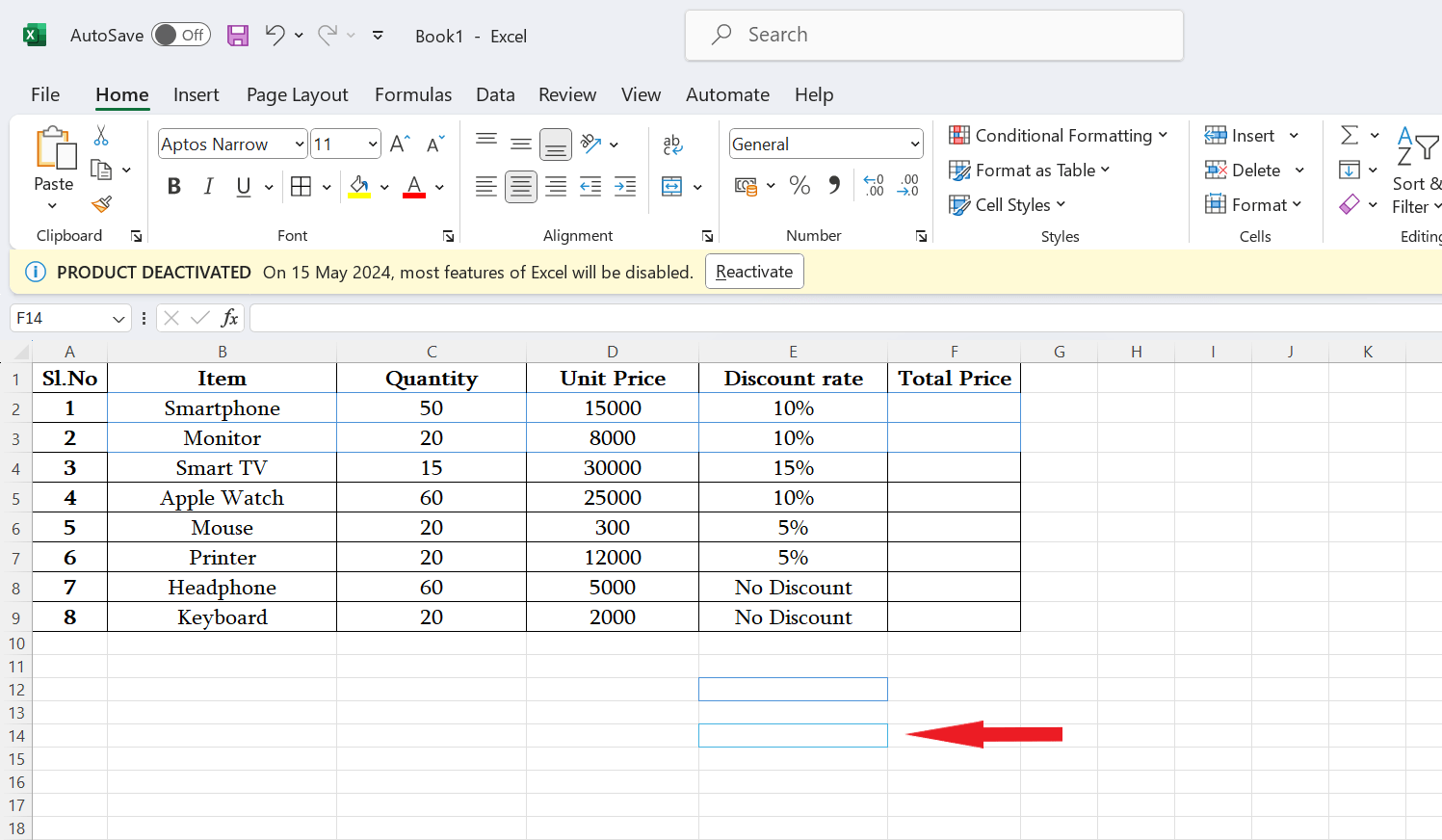Click the Save icon

[237, 35]
